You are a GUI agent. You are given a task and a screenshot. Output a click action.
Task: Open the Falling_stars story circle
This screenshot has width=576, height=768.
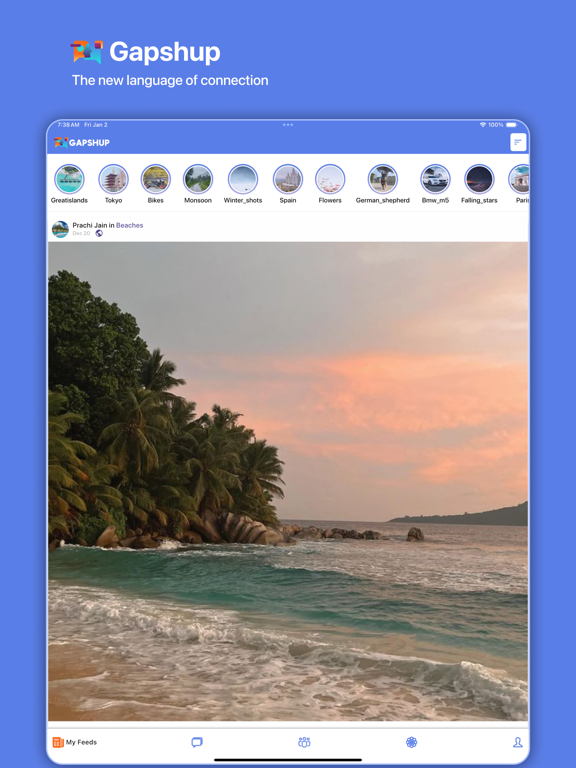(x=479, y=179)
